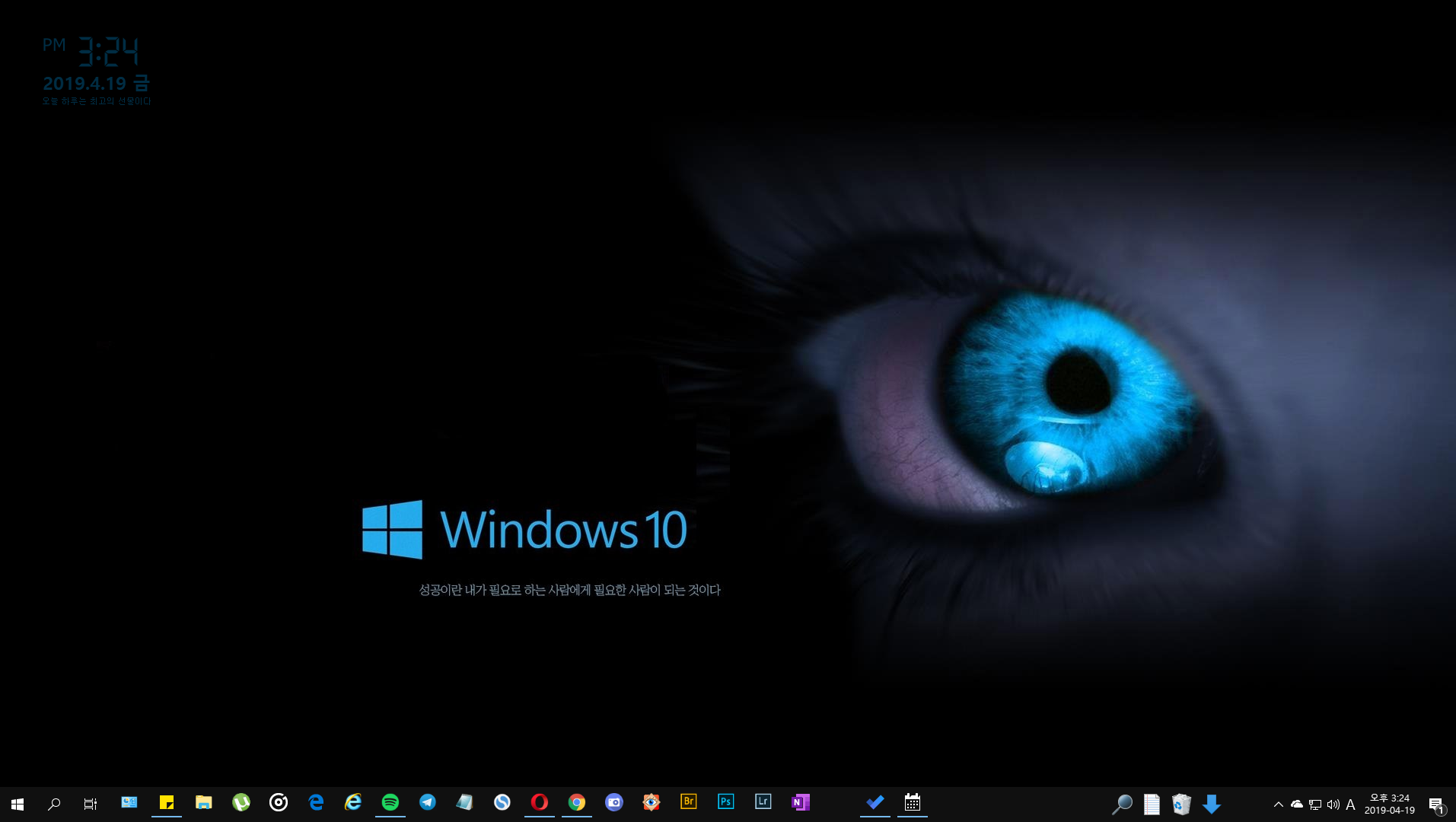Image resolution: width=1456 pixels, height=822 pixels.
Task: Open Telegram from the taskbar
Action: (428, 802)
